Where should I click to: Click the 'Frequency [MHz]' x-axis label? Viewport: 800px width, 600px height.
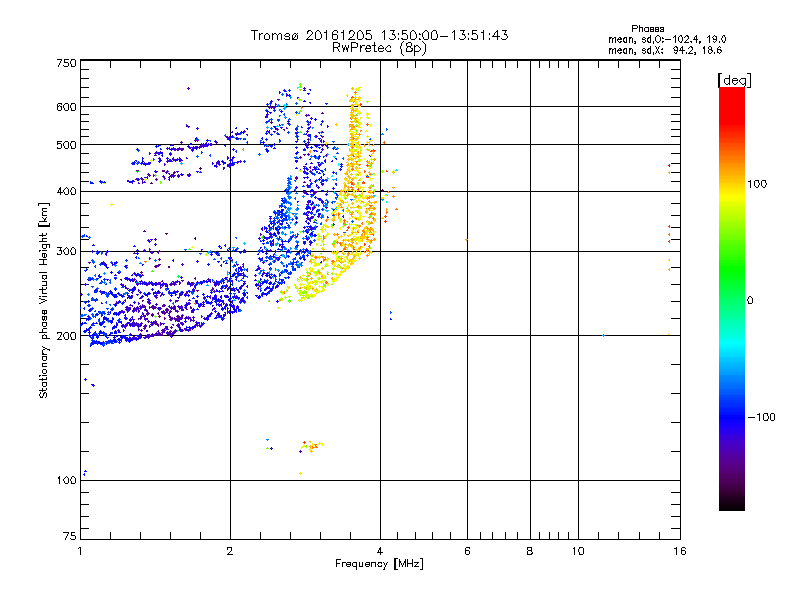coord(379,564)
